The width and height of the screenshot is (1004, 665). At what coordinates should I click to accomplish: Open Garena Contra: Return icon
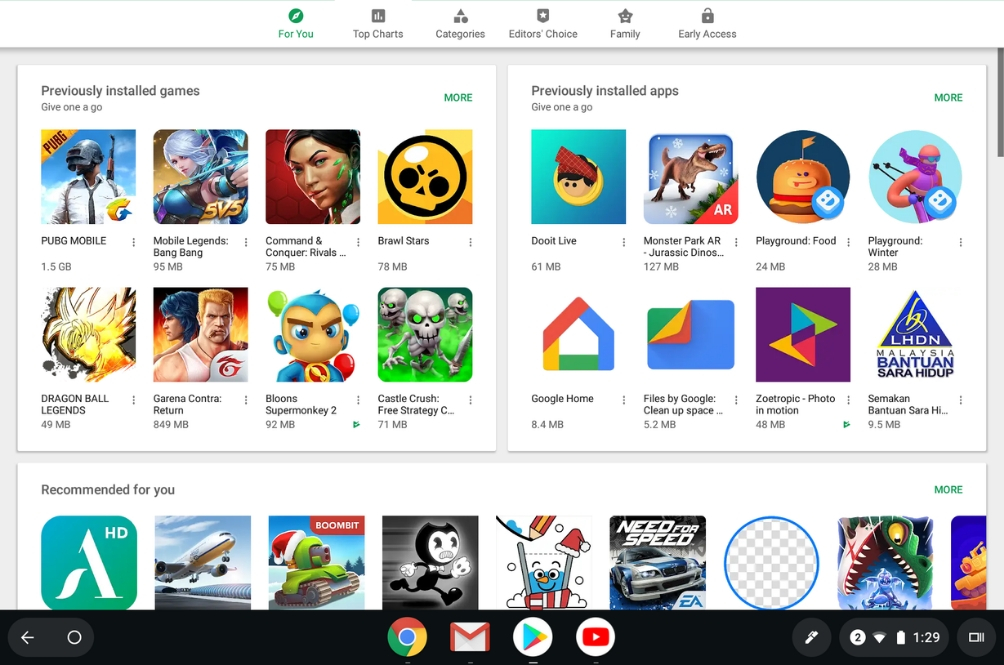point(200,335)
